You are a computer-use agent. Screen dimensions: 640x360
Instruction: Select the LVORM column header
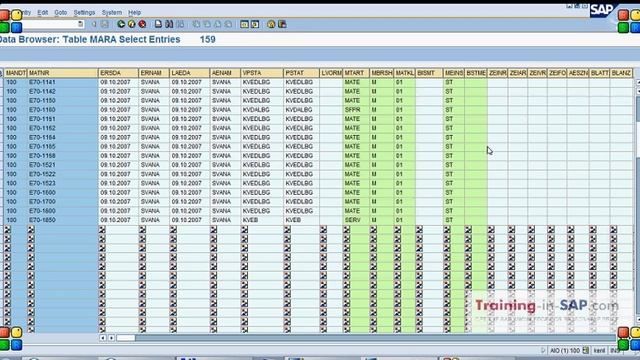pyautogui.click(x=331, y=73)
